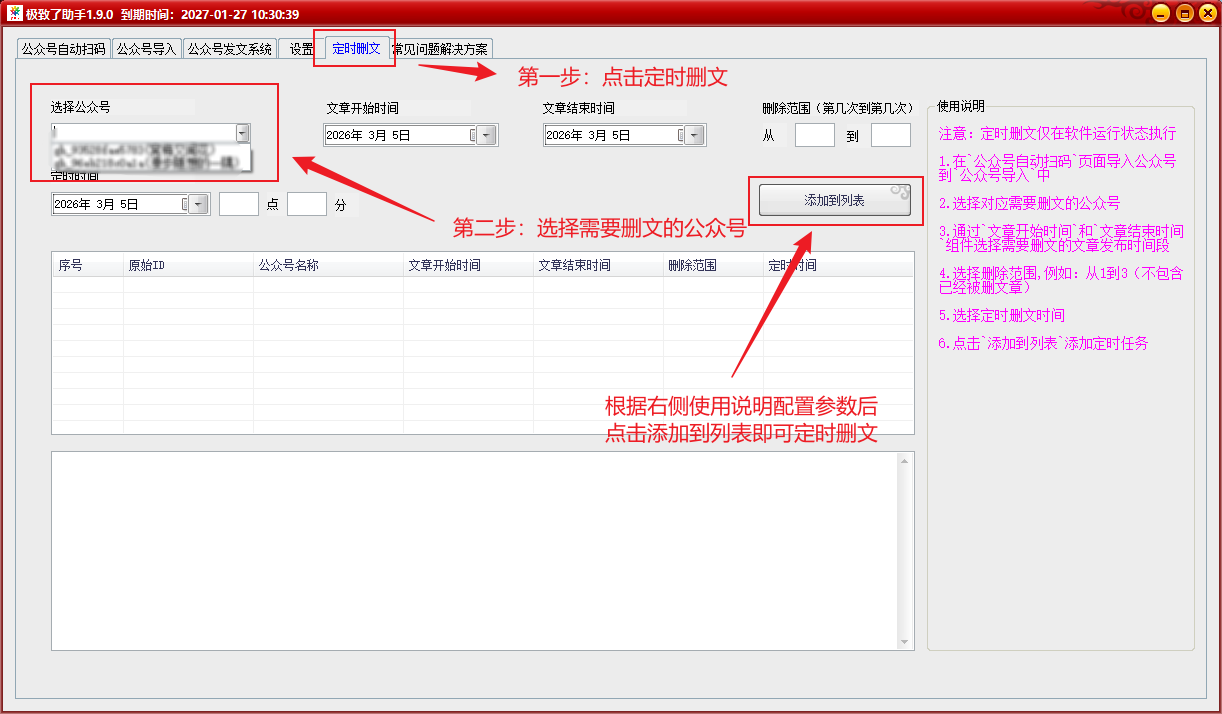1222x714 pixels.
Task: Open the 设置 tab
Action: click(300, 49)
